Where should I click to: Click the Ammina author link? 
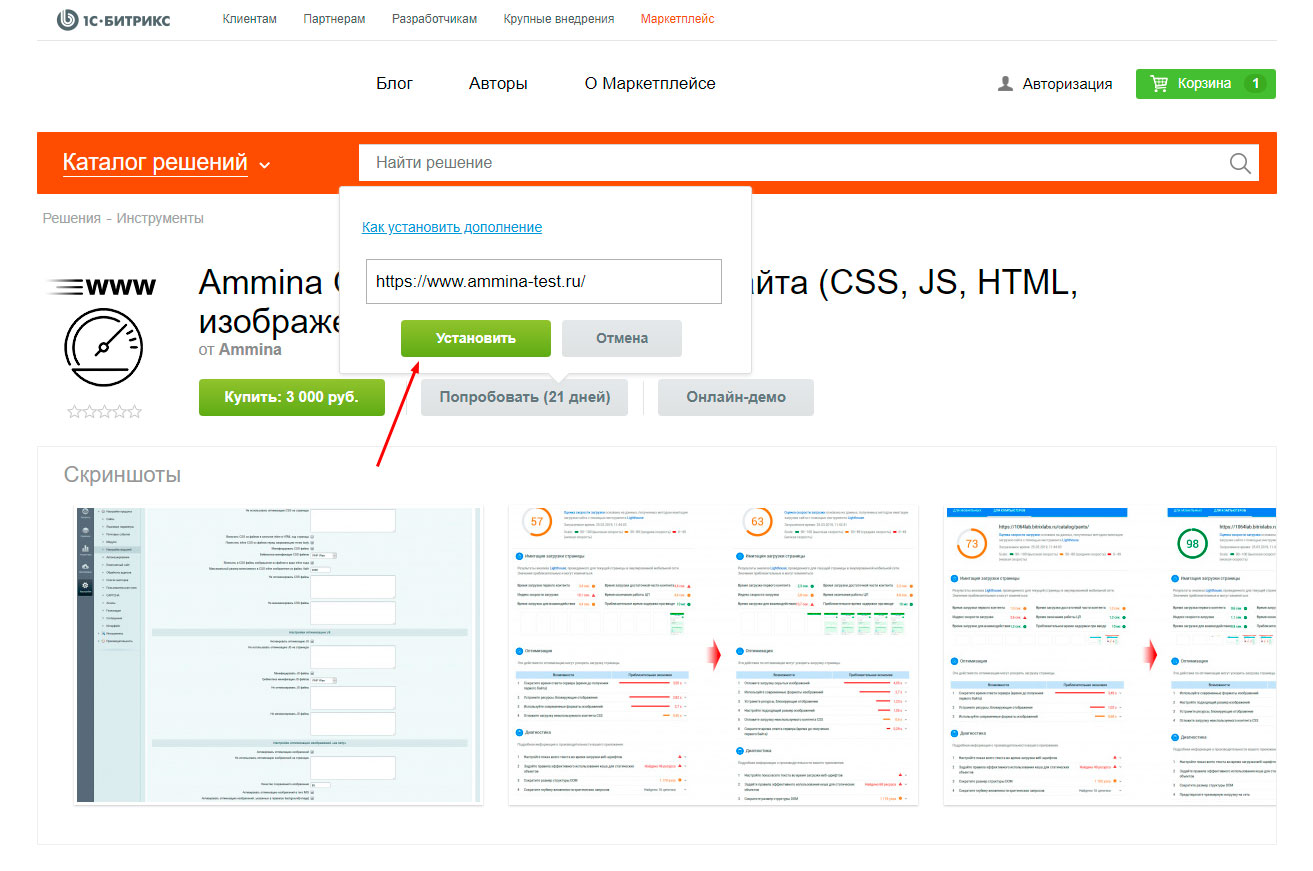click(x=250, y=350)
